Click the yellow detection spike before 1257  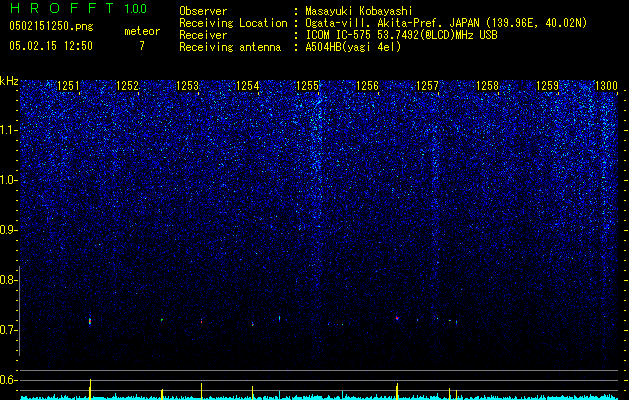click(397, 391)
